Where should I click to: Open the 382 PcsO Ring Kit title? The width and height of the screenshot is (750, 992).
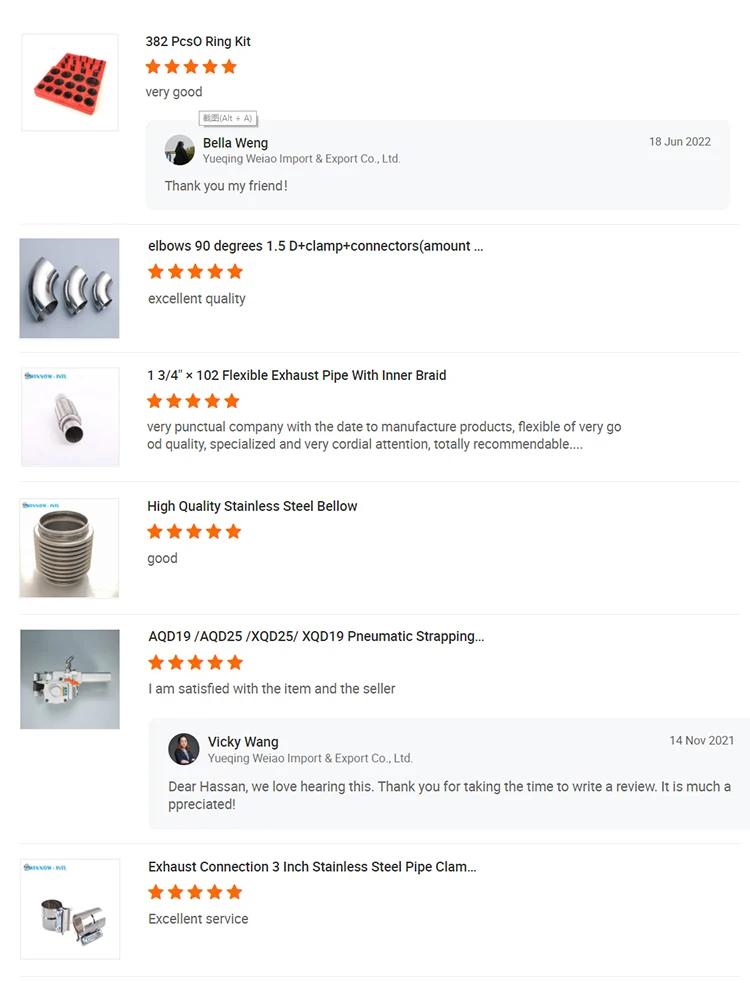[x=198, y=41]
